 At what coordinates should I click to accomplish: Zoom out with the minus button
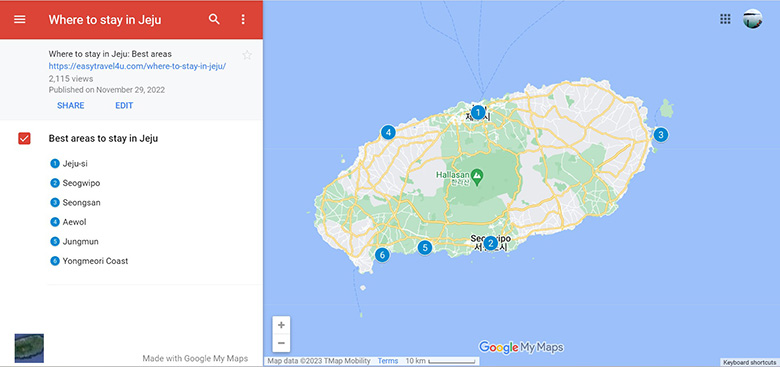(x=282, y=343)
